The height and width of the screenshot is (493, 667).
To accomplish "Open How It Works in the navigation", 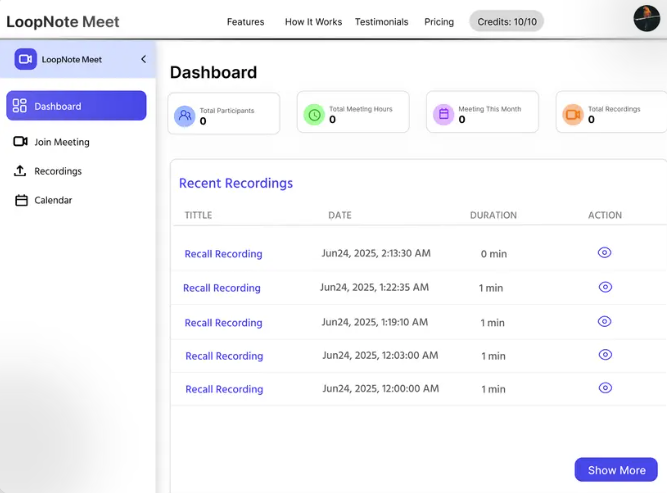I will point(314,22).
